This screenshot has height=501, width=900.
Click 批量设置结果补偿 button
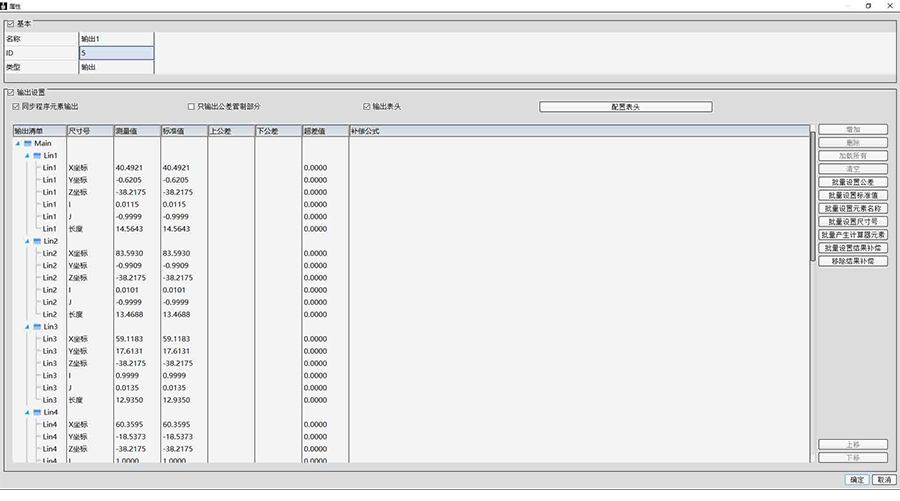pyautogui.click(x=853, y=248)
